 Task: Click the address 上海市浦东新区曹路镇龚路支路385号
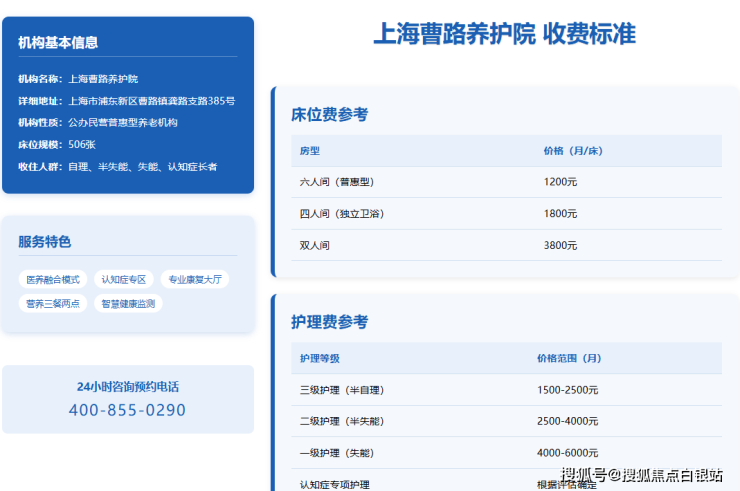tap(151, 101)
